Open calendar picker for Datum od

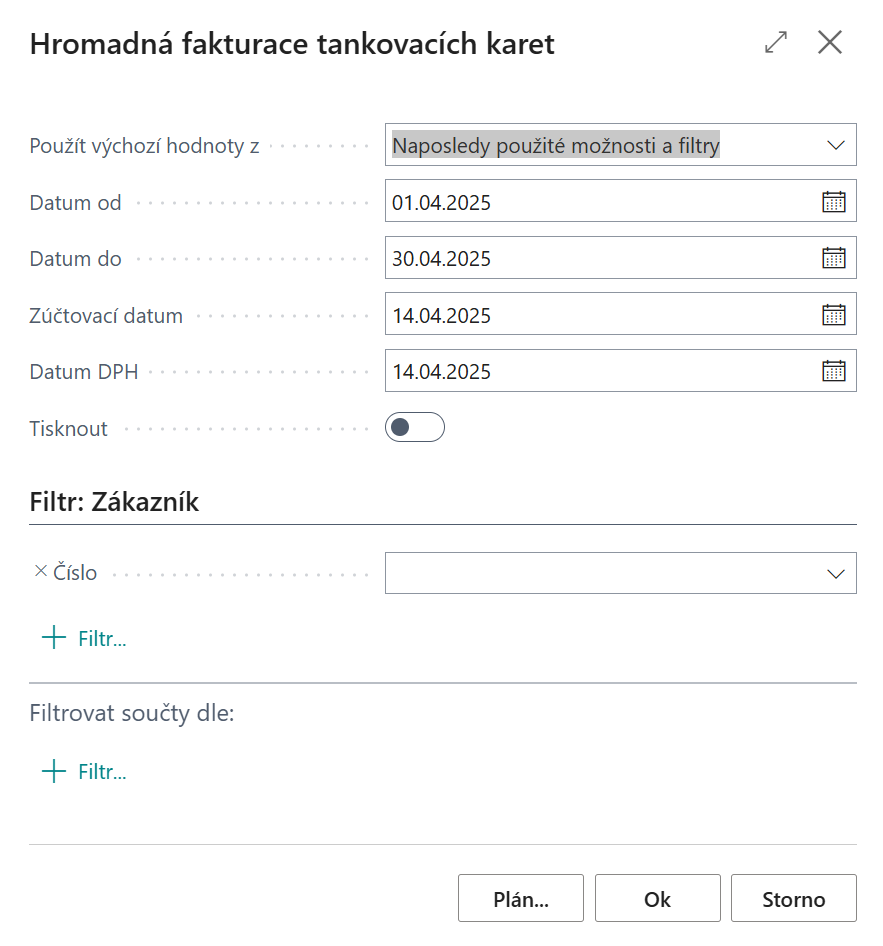click(833, 202)
